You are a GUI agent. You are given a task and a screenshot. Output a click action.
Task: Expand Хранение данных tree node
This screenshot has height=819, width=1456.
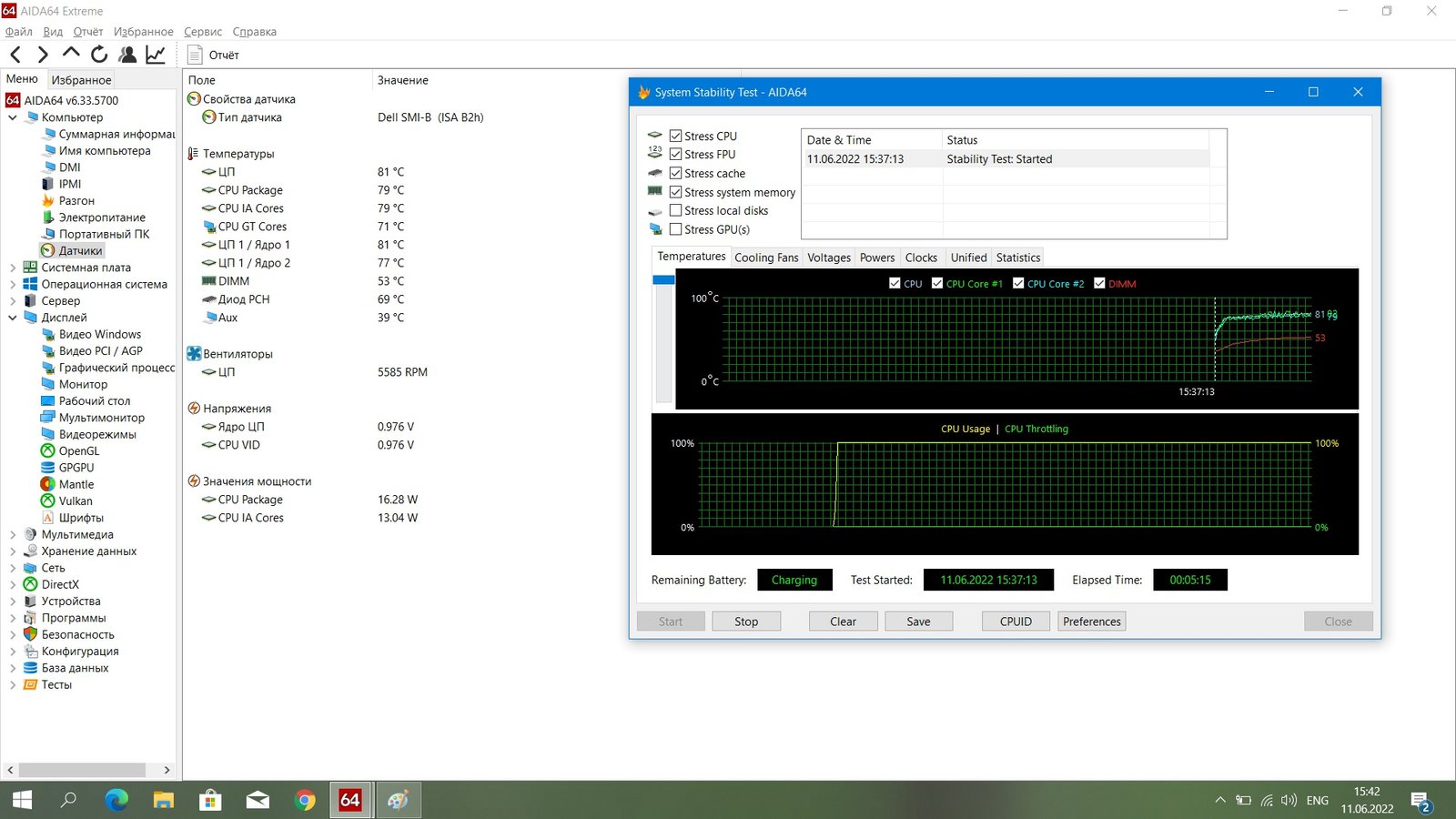13,551
